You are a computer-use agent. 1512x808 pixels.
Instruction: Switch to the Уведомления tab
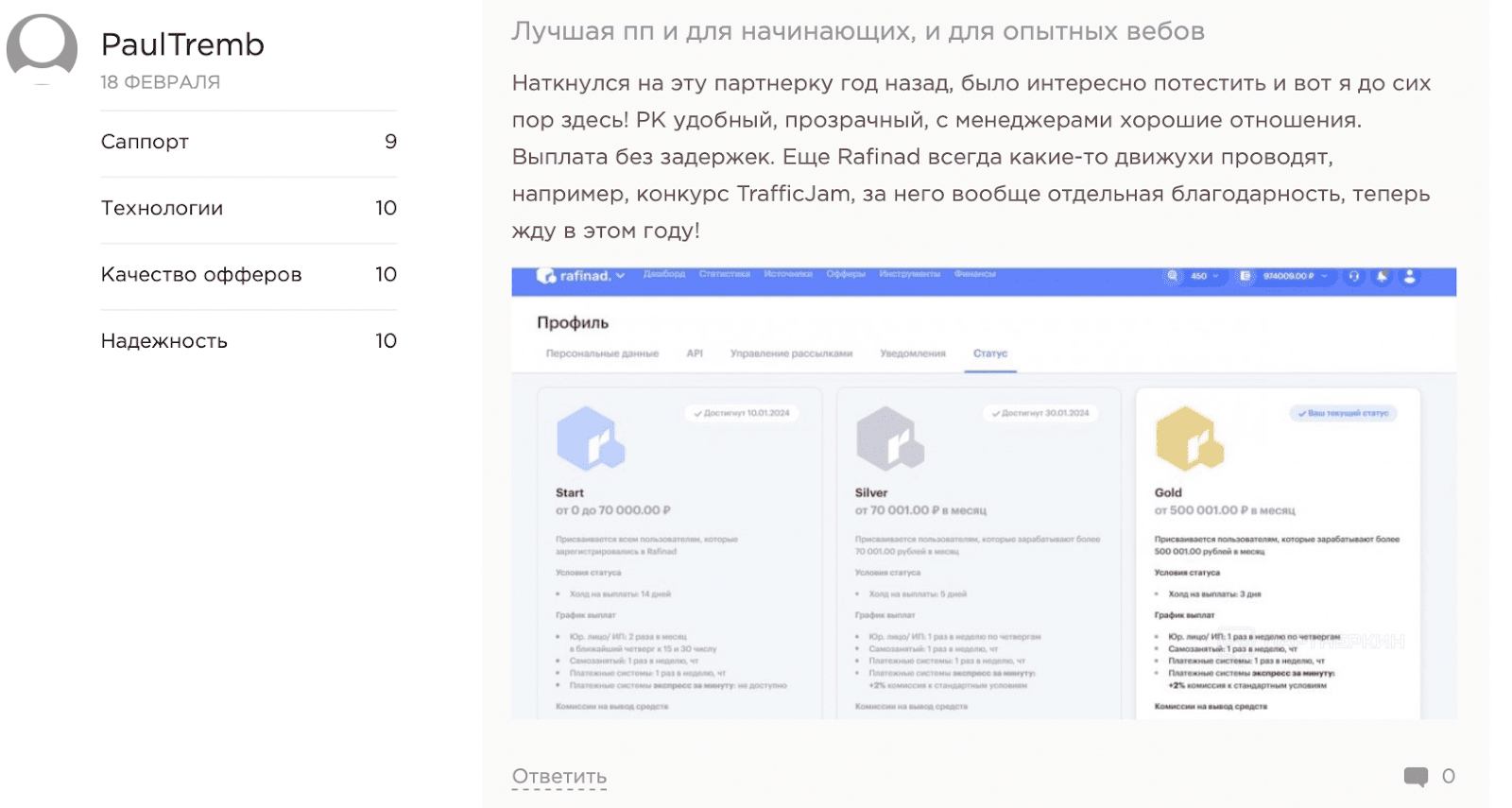[x=913, y=353]
